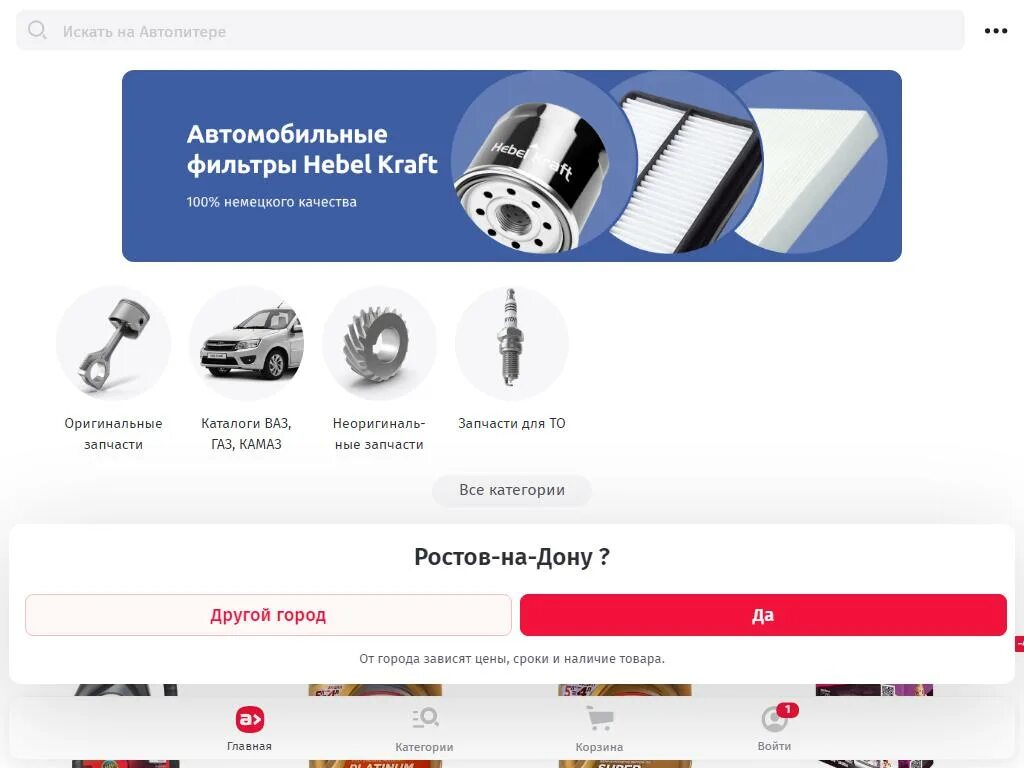The width and height of the screenshot is (1024, 768).
Task: Open the Hebel Kraft filters banner
Action: pyautogui.click(x=511, y=166)
